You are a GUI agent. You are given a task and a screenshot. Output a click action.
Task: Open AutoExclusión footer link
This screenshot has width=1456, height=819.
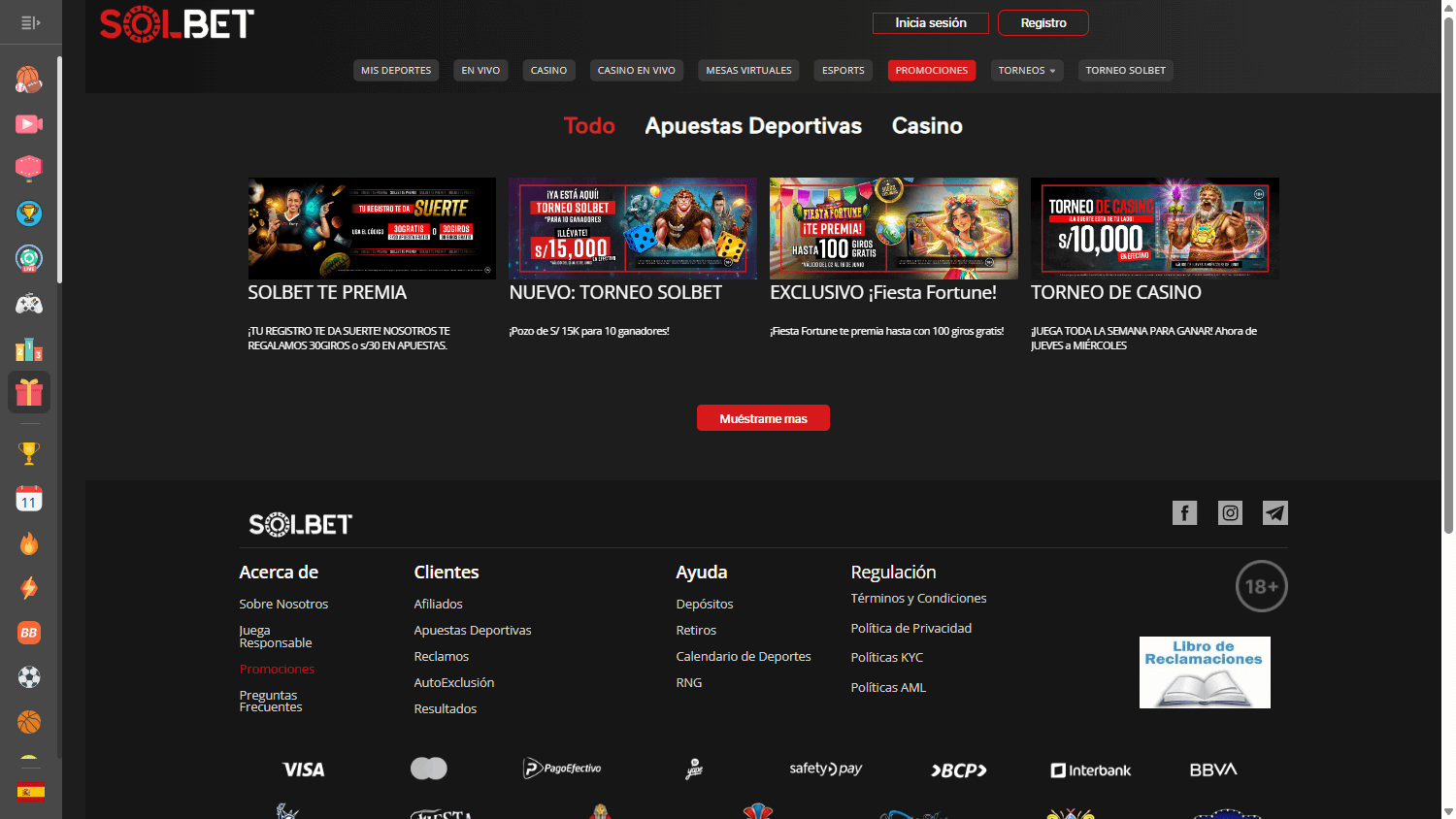point(454,682)
